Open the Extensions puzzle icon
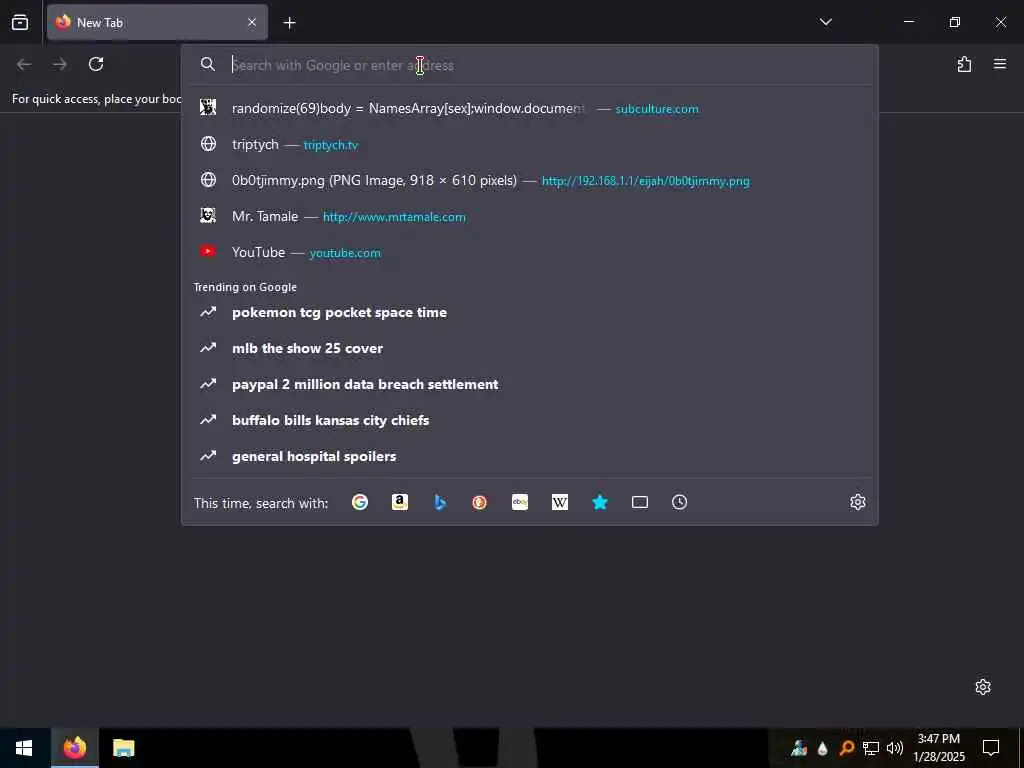 pos(964,64)
